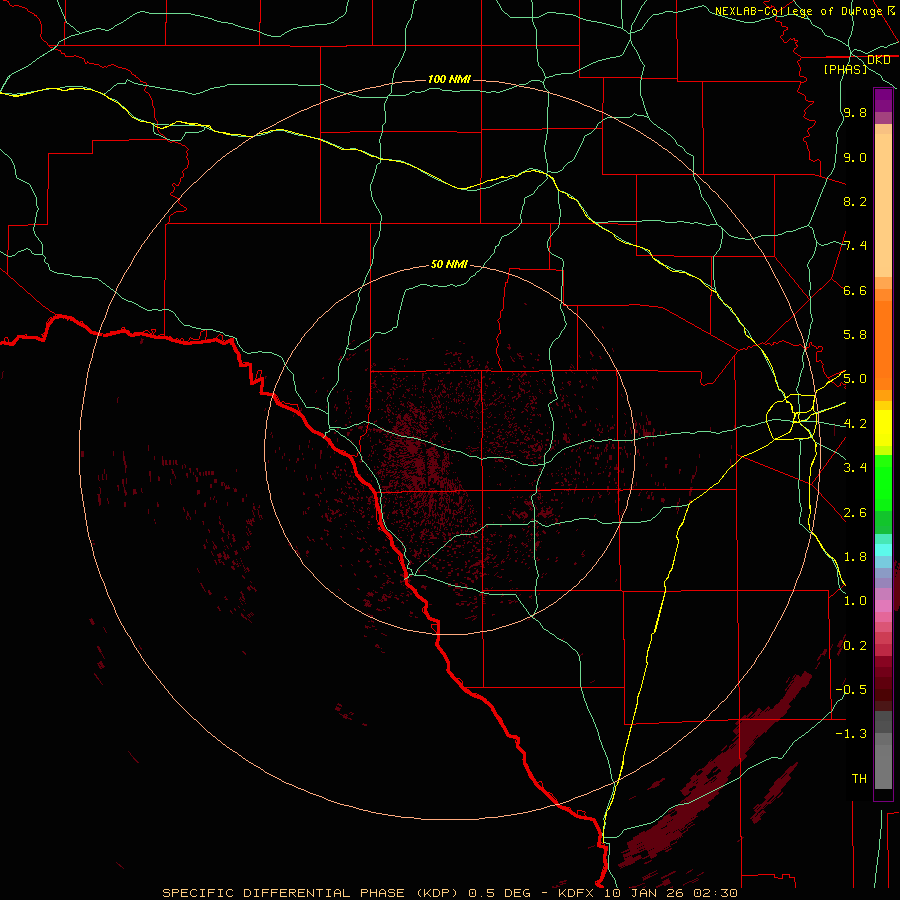Image resolution: width=900 pixels, height=900 pixels.
Task: Click the 4.2 legend value
Action: (855, 424)
